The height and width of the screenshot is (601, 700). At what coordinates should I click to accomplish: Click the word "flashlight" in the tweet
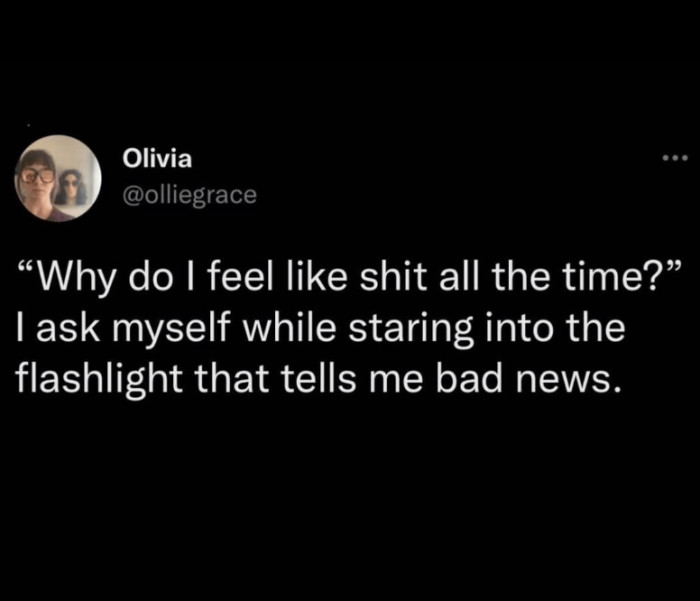click(100, 381)
